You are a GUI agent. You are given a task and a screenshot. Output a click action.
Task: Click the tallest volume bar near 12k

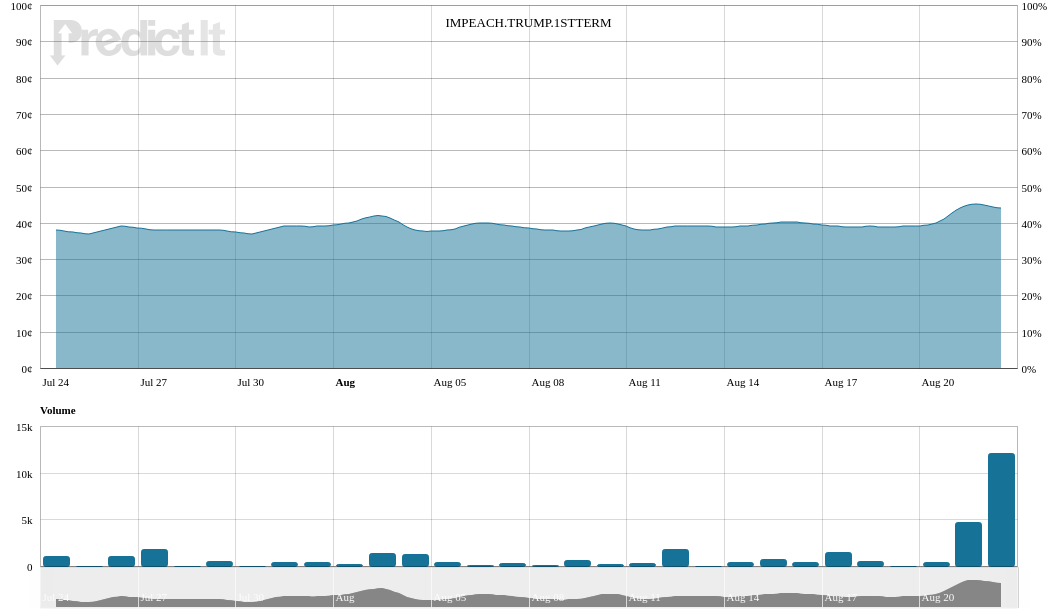(1001, 510)
